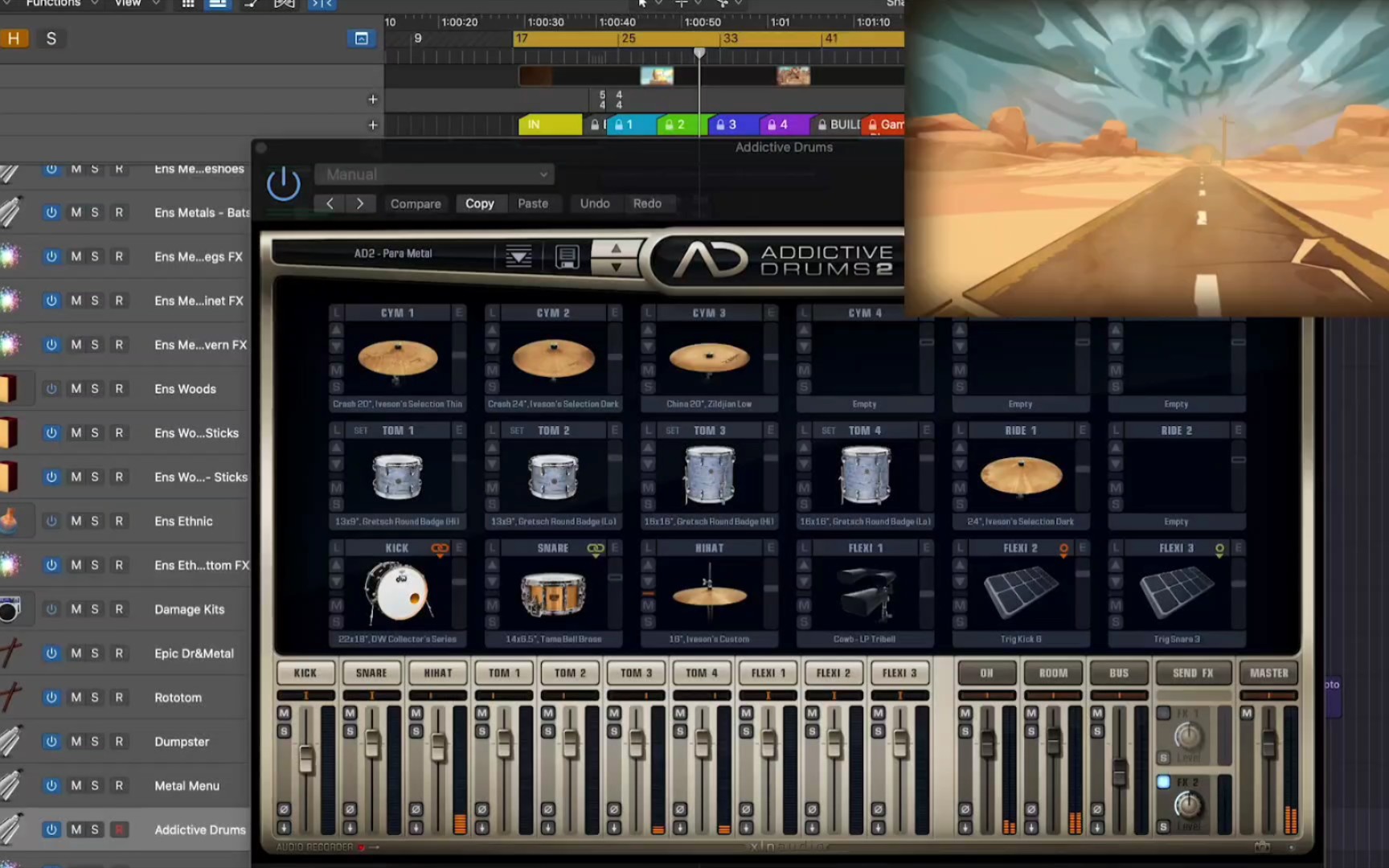The image size is (1389, 868).
Task: Open the AD2 preset browser arrow icon
Action: click(x=518, y=256)
